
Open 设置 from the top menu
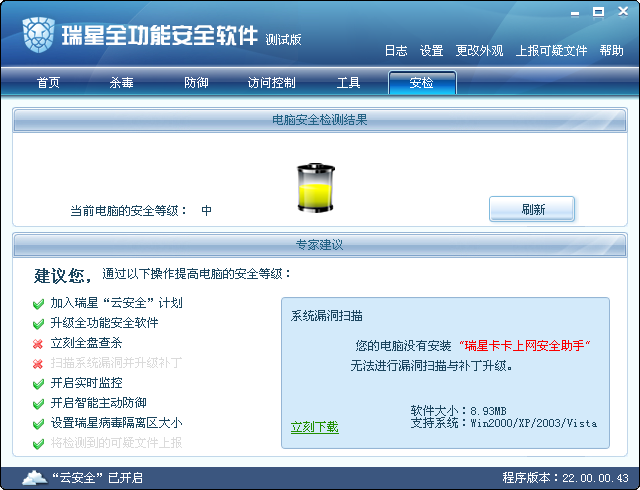431,51
